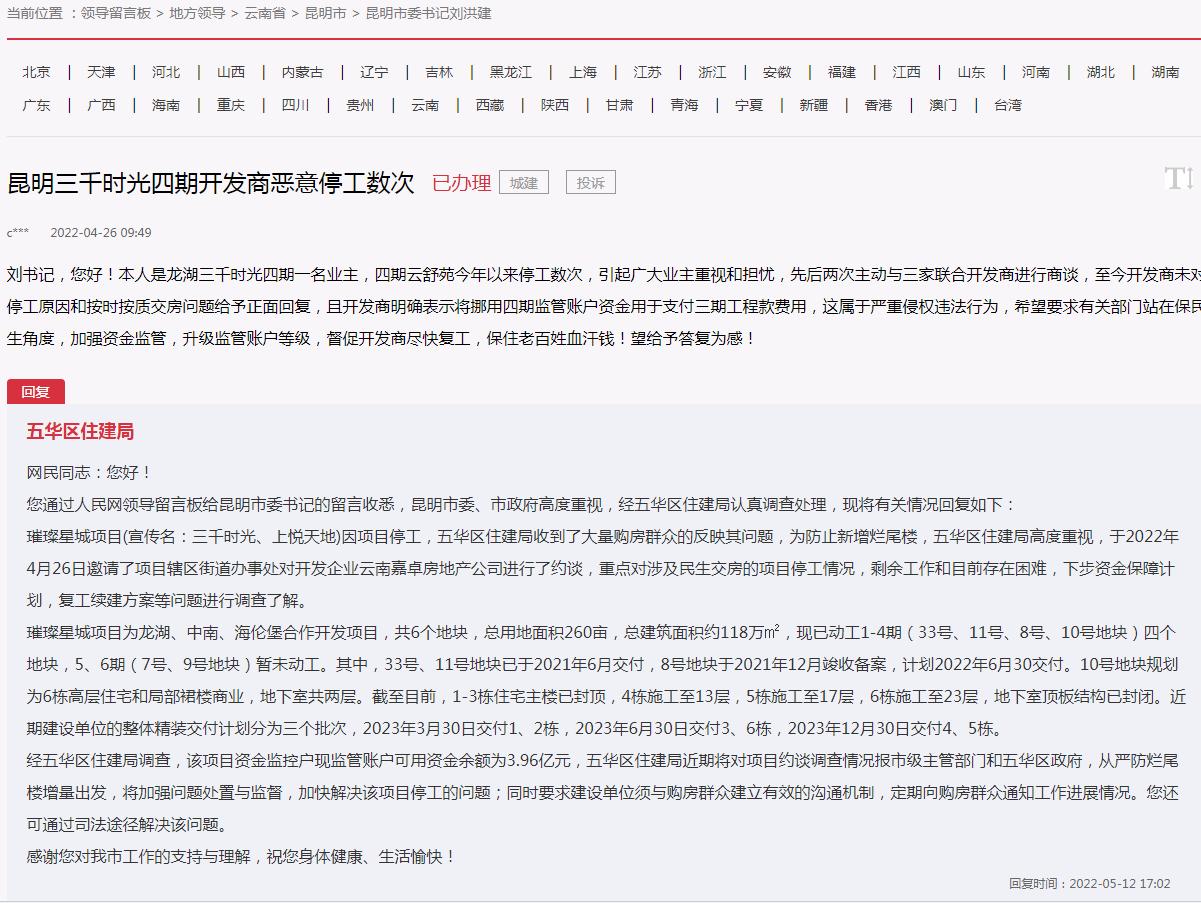The height and width of the screenshot is (903, 1201).
Task: Open 昆明市 breadcrumb link
Action: [325, 14]
